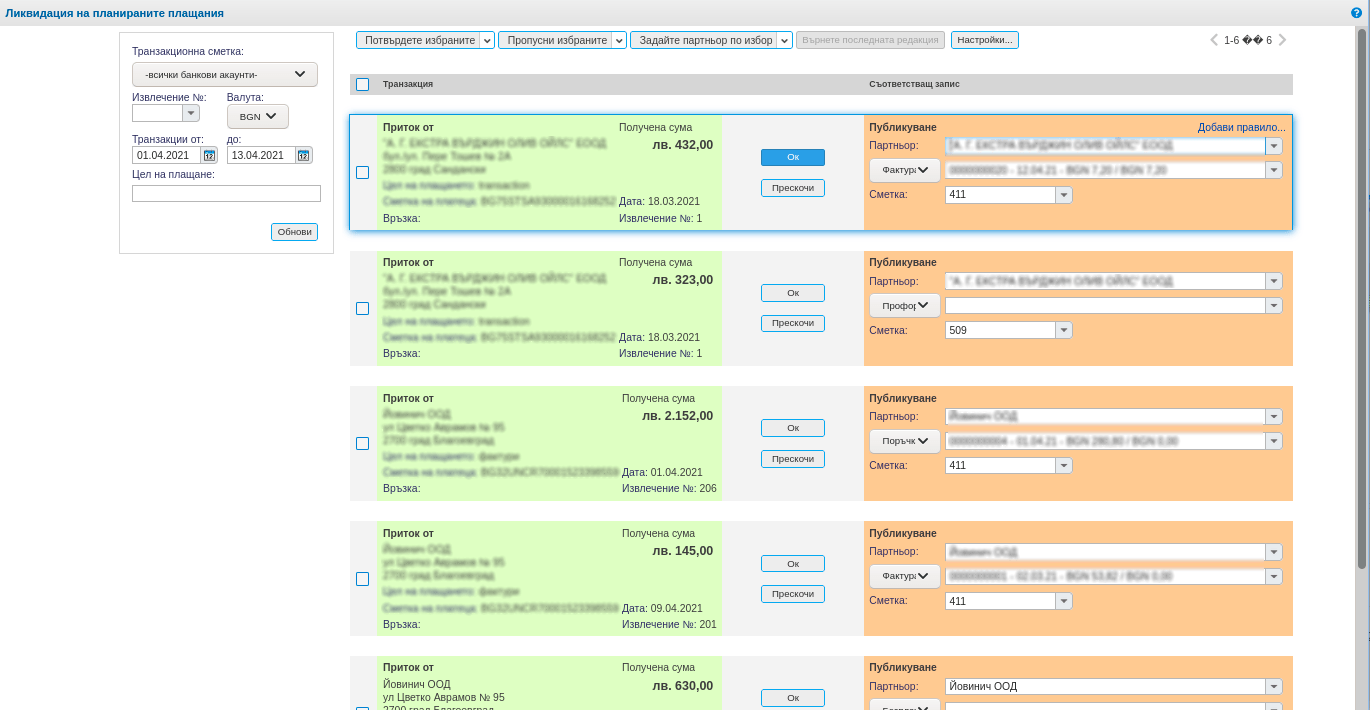Open the help question mark icon
This screenshot has width=1370, height=710.
[1356, 13]
